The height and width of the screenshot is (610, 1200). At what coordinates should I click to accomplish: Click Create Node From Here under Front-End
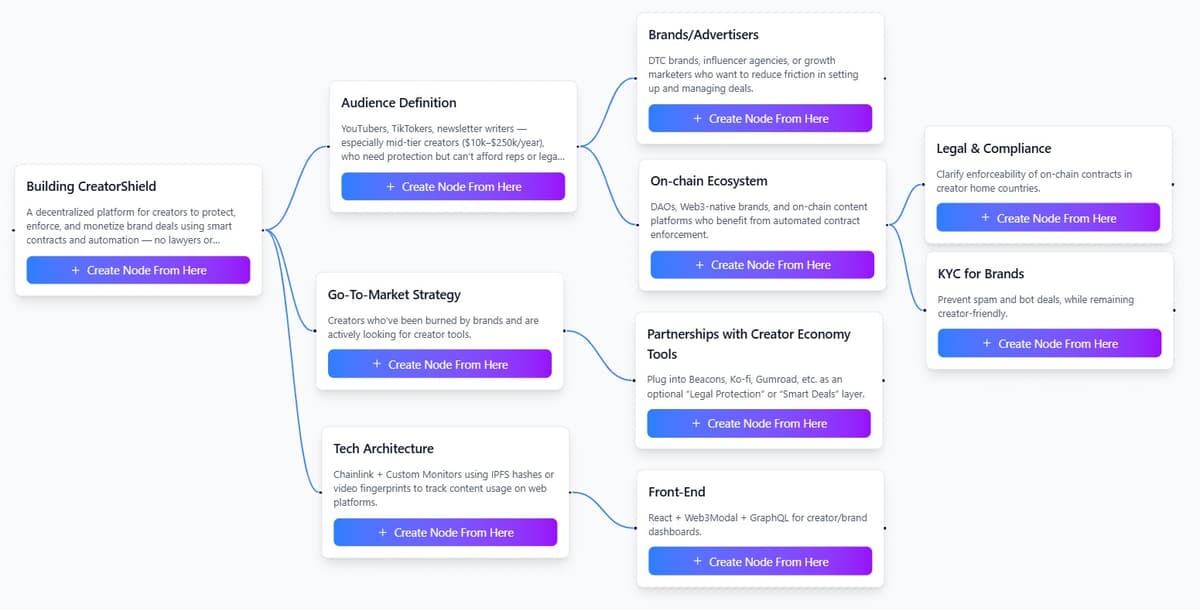tap(760, 562)
